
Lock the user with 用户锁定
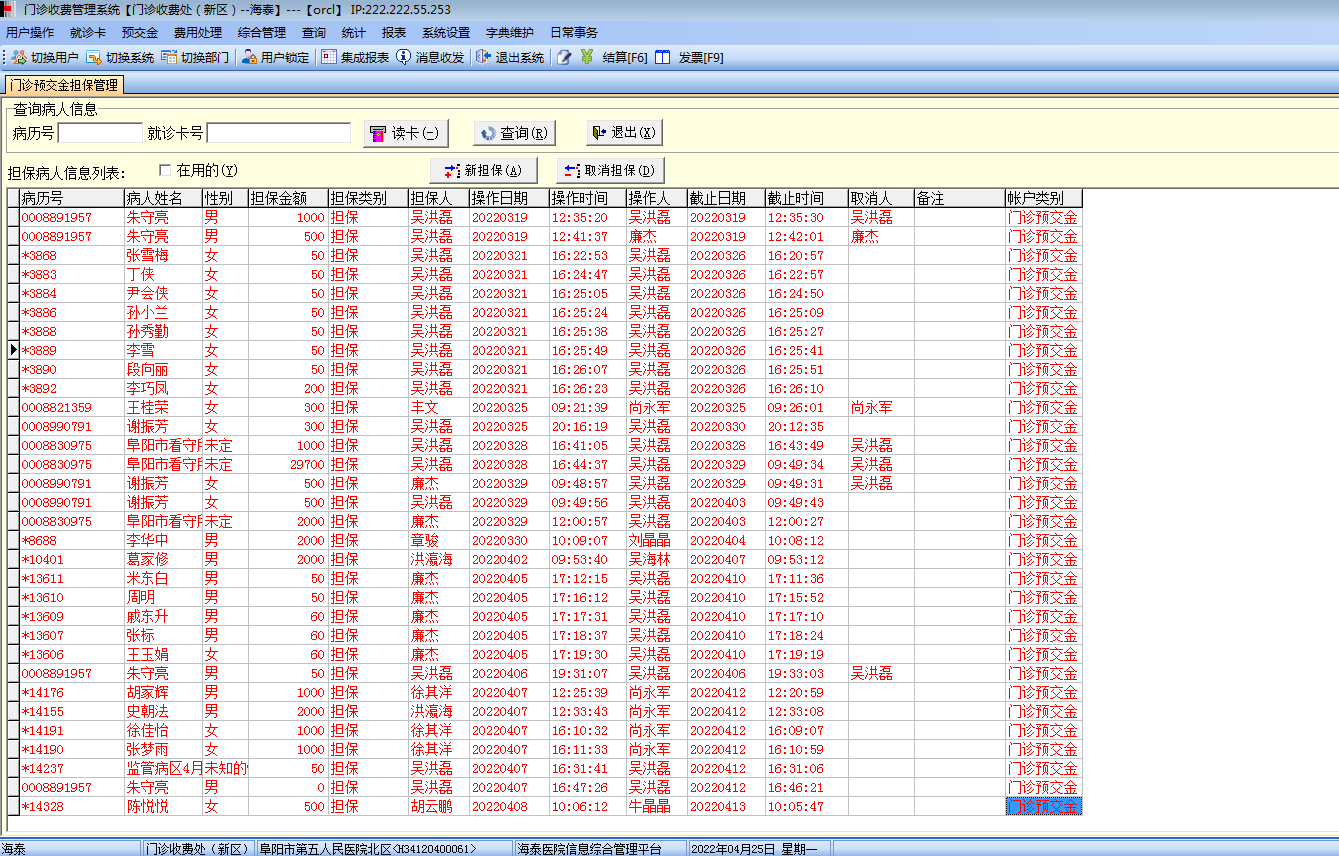(x=275, y=58)
